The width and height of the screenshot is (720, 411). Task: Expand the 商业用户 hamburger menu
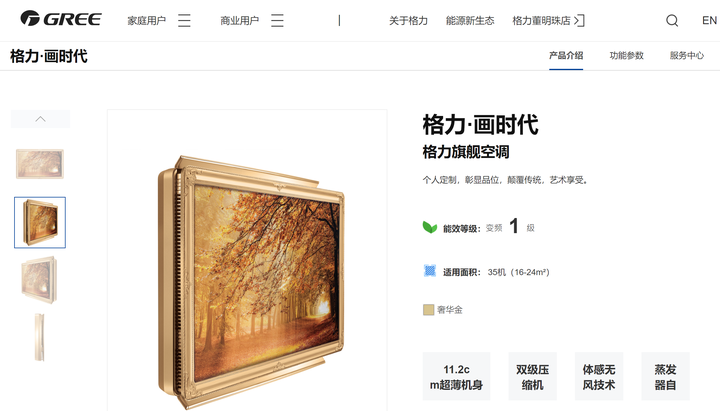[277, 21]
